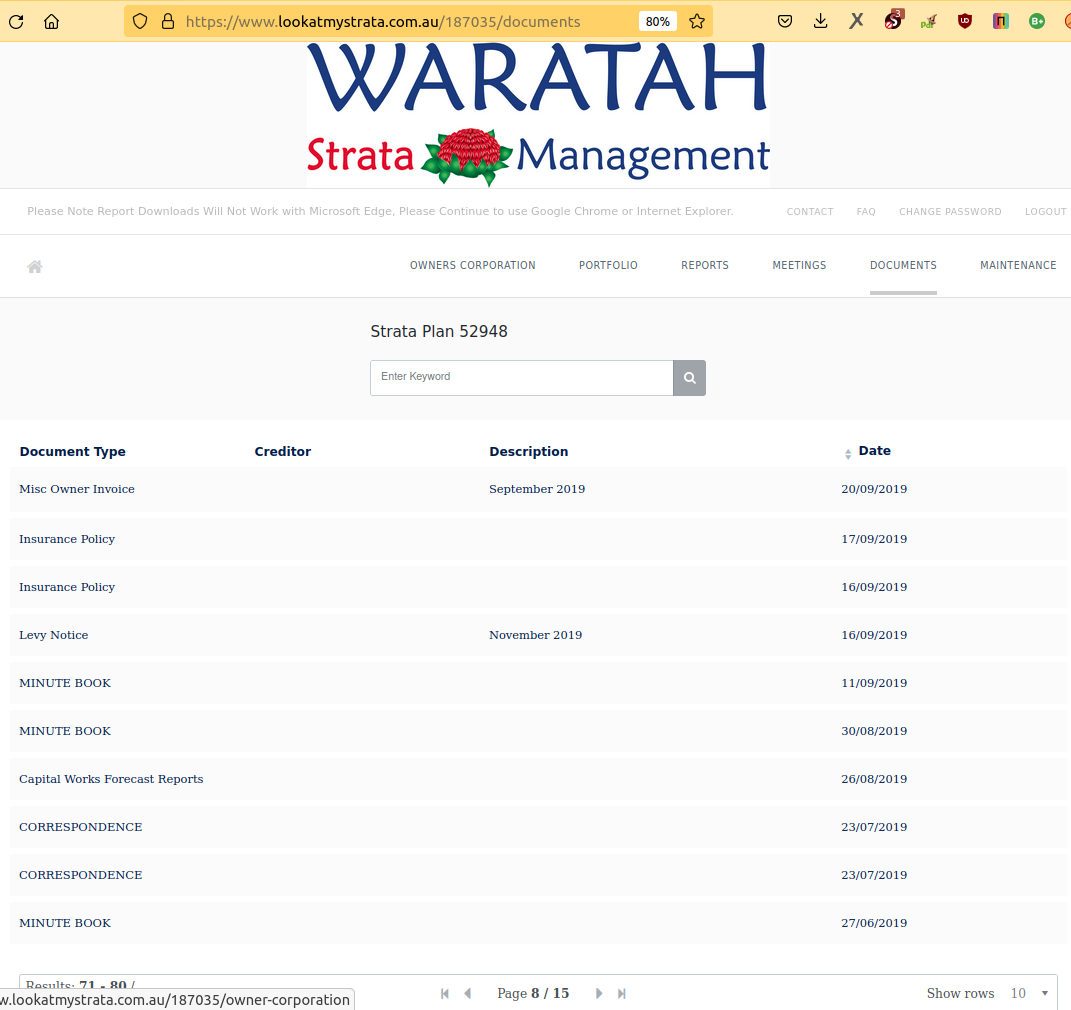The height and width of the screenshot is (1010, 1071).
Task: Open the PDF extension icon
Action: [x=928, y=22]
